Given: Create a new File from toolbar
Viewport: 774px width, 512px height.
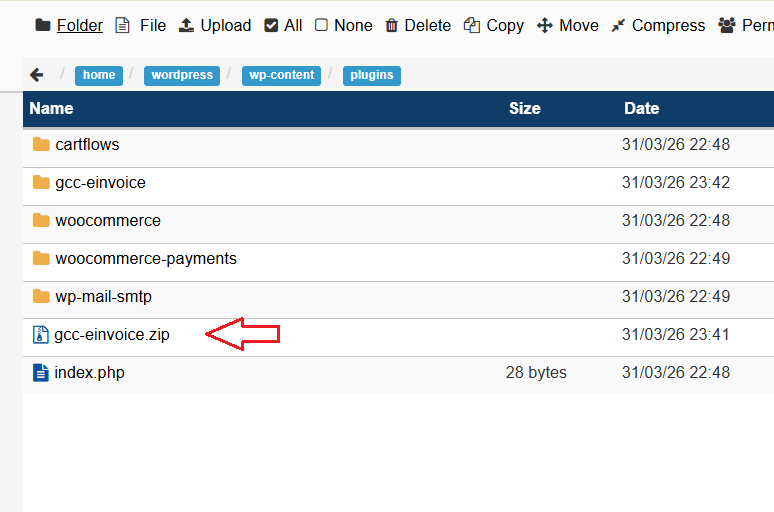Looking at the screenshot, I should (x=140, y=25).
